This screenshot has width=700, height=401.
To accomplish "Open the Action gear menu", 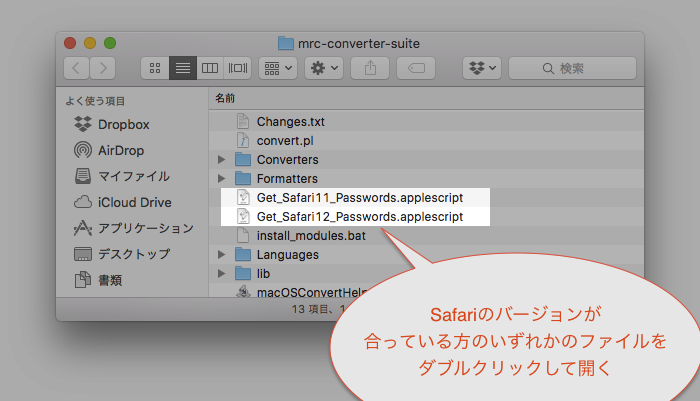I will (324, 68).
